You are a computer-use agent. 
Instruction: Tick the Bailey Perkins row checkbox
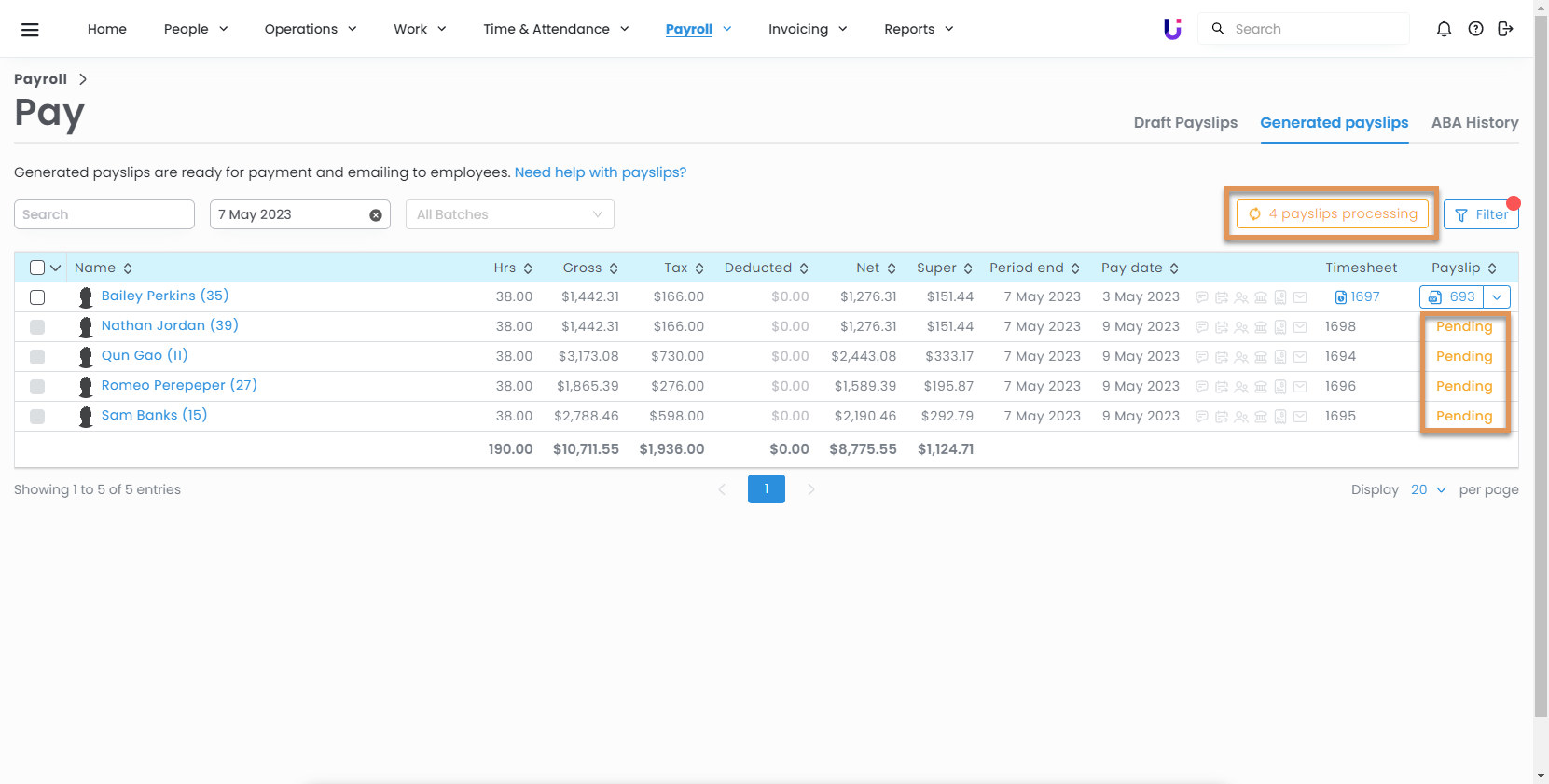[37, 297]
